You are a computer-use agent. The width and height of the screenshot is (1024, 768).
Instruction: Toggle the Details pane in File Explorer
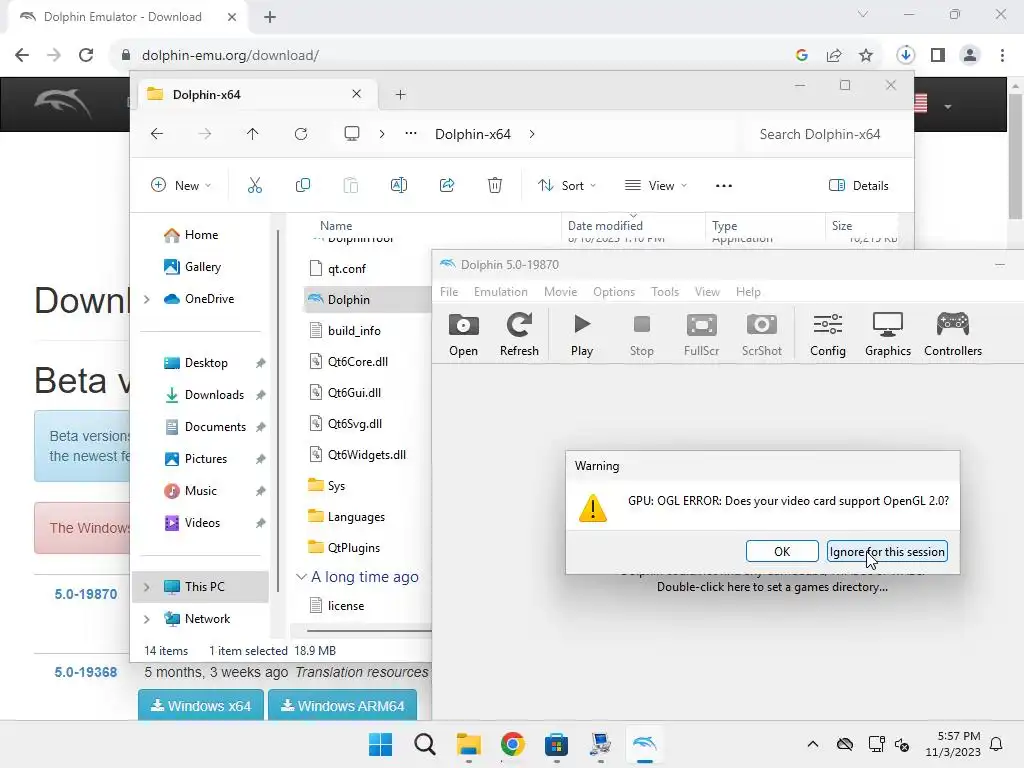(859, 185)
